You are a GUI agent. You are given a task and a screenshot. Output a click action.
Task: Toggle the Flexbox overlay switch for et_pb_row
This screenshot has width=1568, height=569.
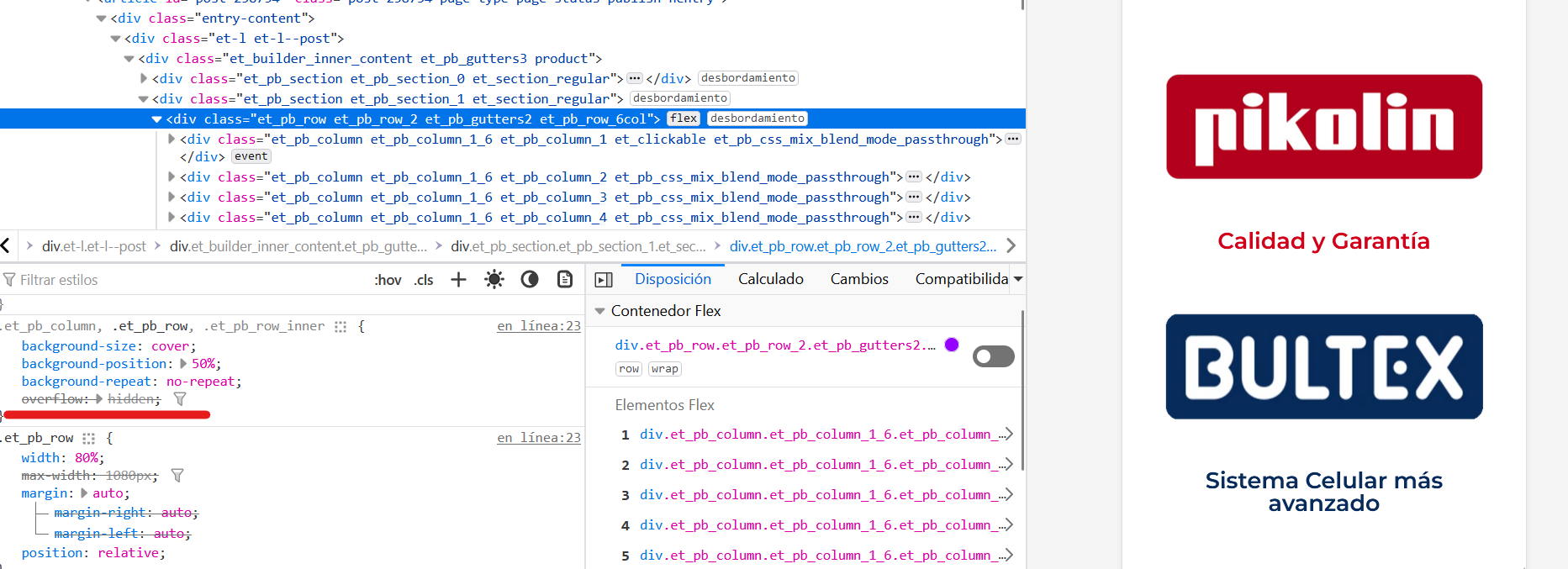point(993,356)
